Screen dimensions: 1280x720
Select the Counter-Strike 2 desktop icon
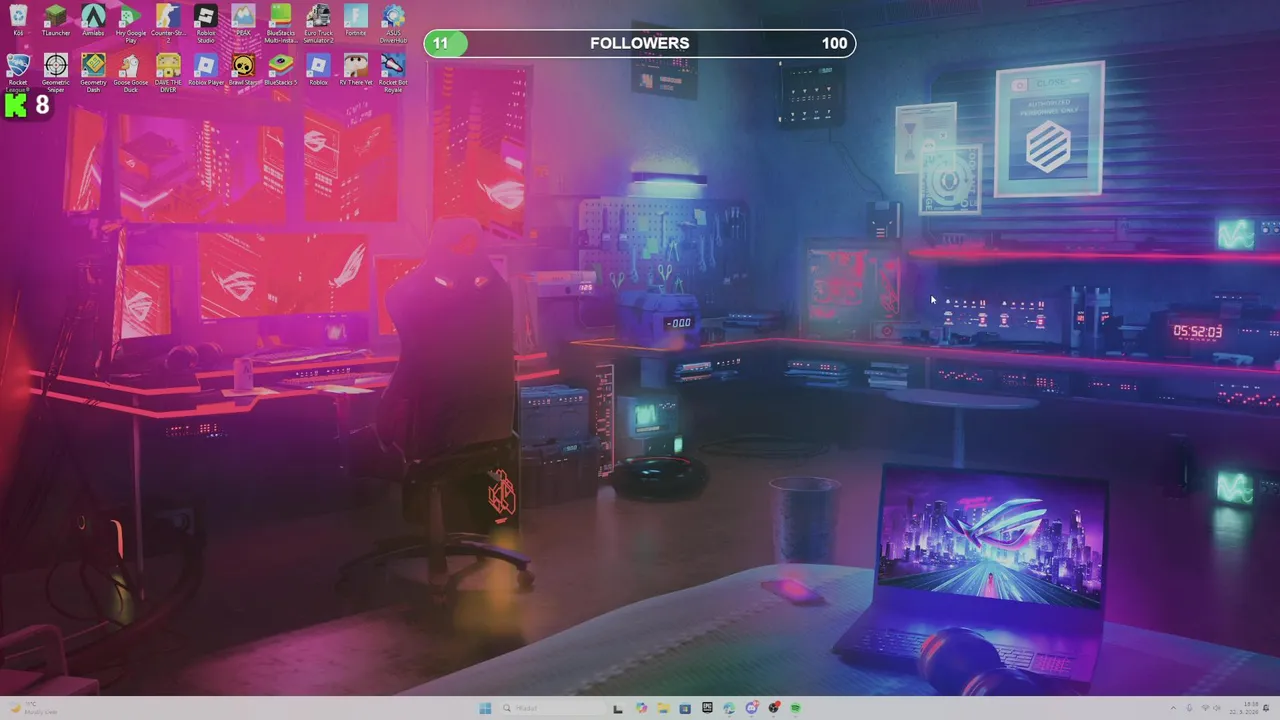coord(168,24)
